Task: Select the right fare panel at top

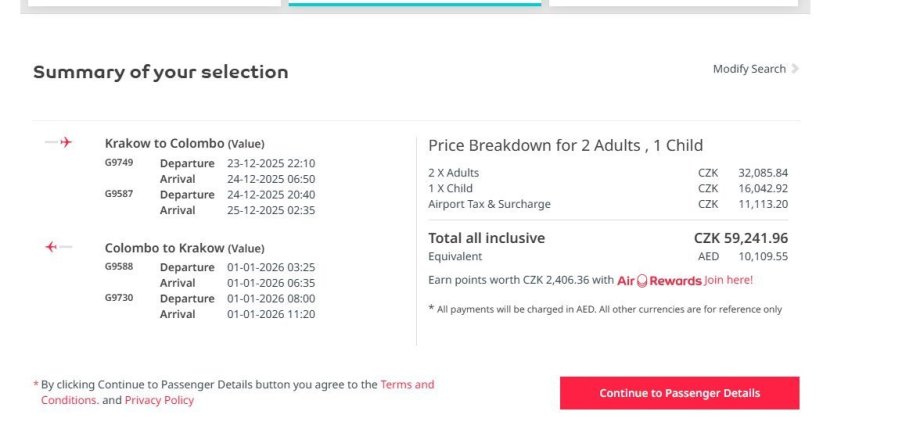Action: (x=673, y=3)
